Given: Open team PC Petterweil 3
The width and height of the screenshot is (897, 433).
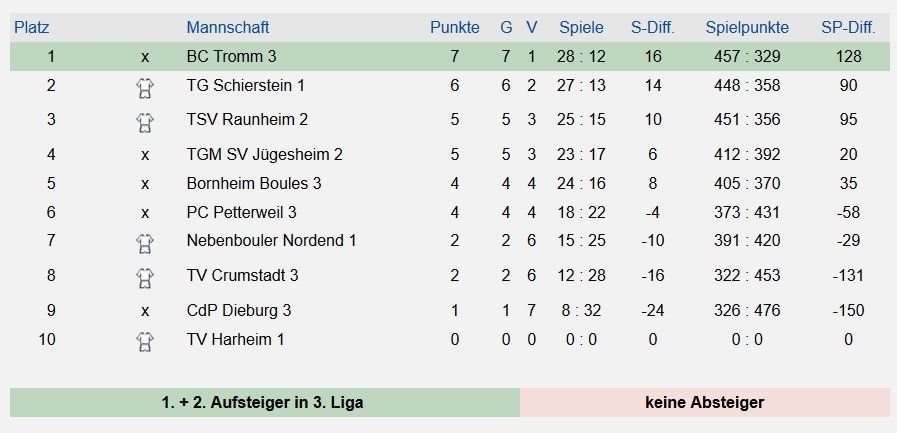Looking at the screenshot, I should (241, 213).
